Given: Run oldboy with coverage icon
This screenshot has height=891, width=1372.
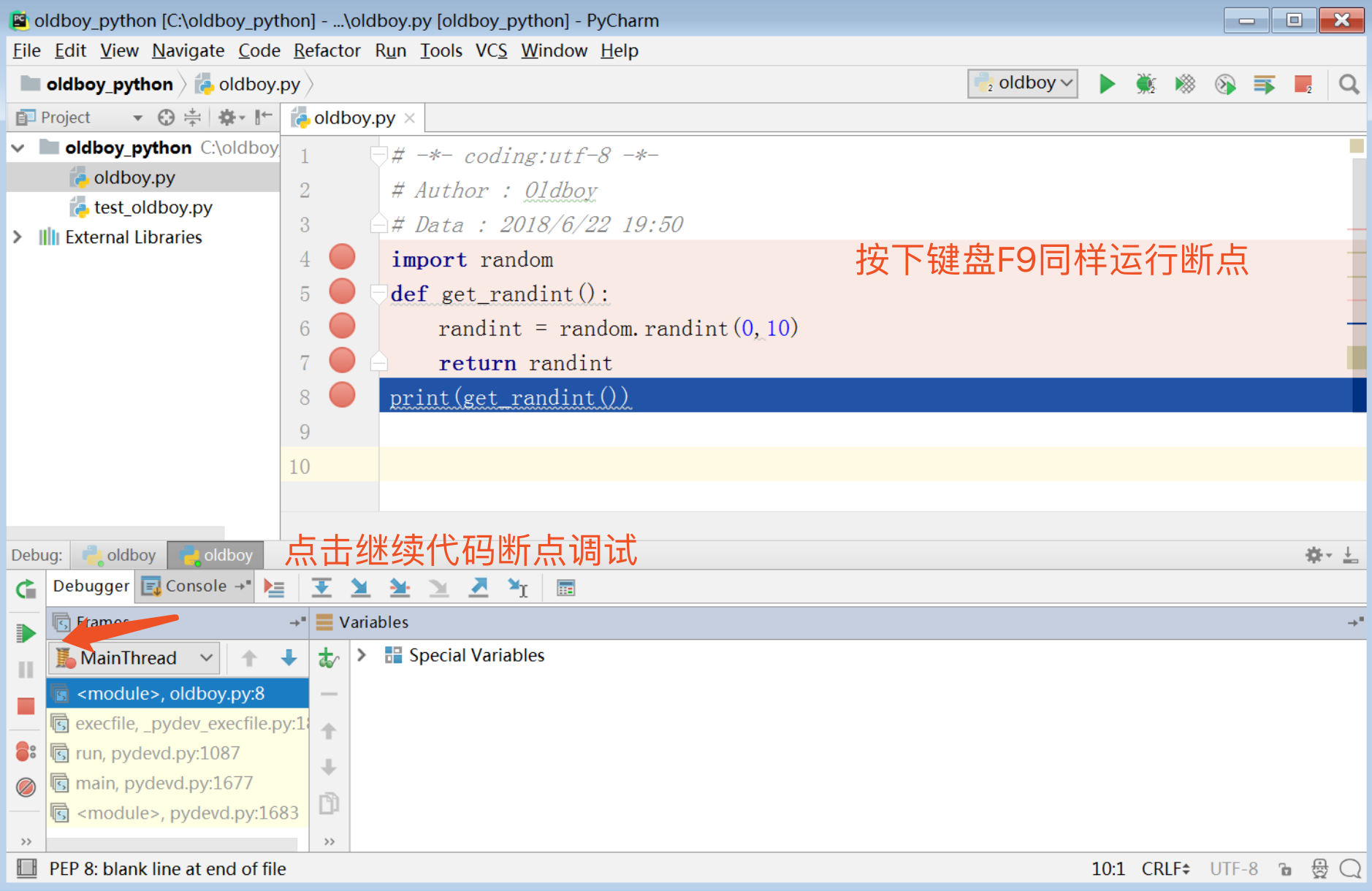Looking at the screenshot, I should coord(1185,84).
